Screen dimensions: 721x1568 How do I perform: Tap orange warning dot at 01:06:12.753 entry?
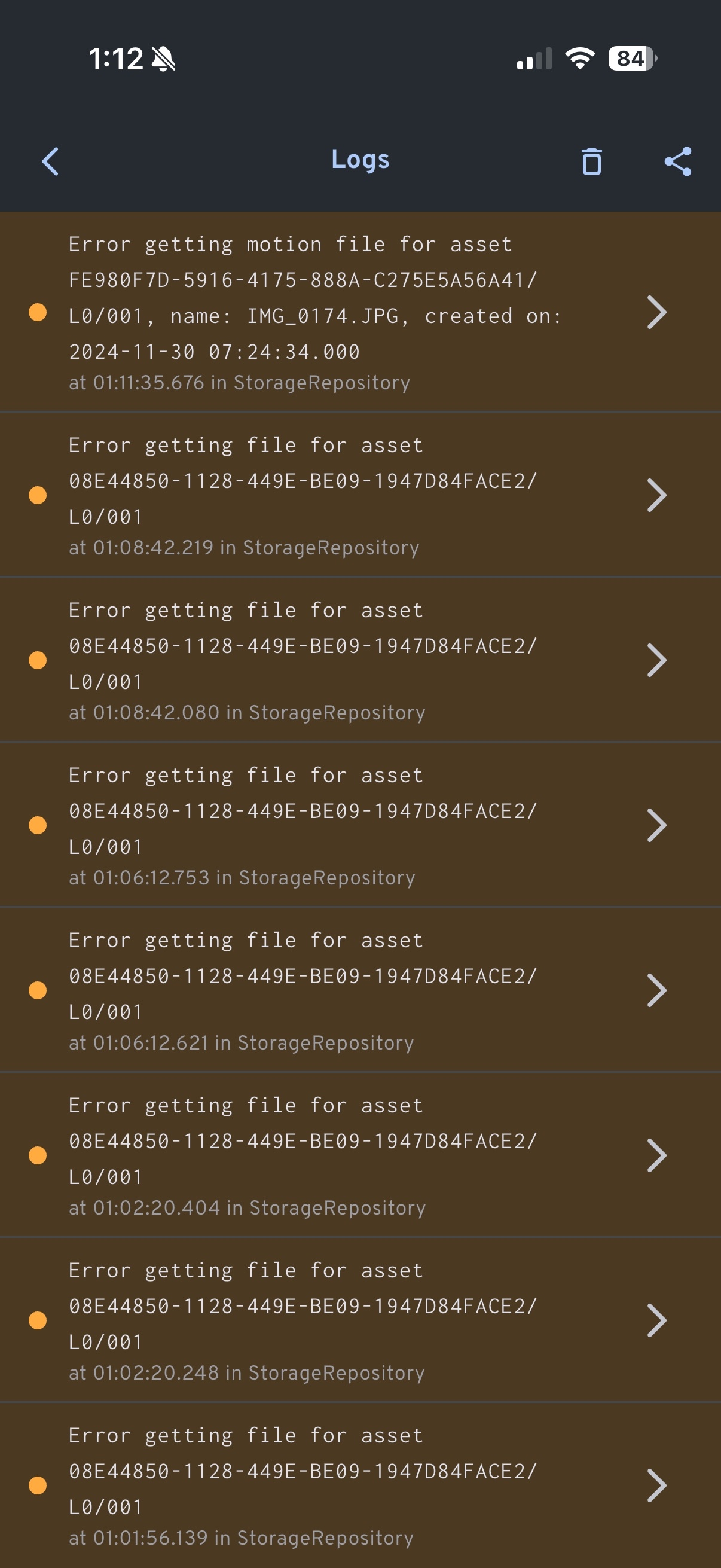tap(38, 825)
